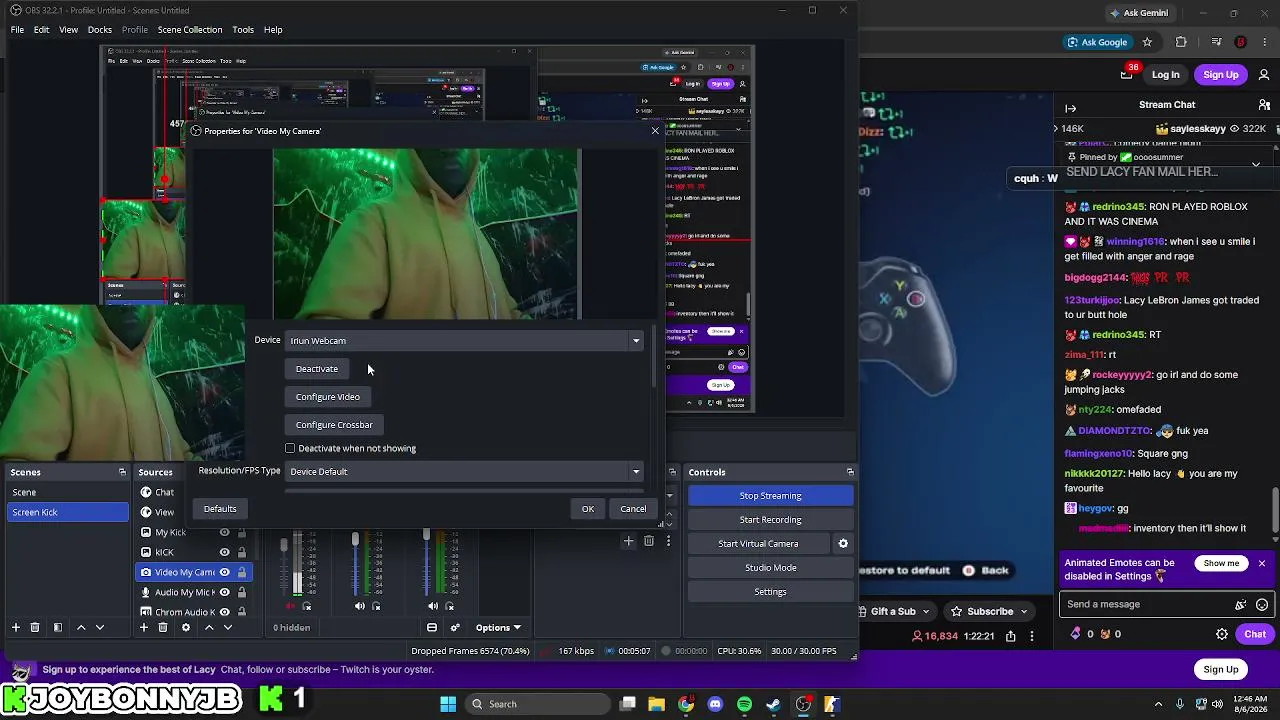Confirm properties with OK button
The width and height of the screenshot is (1280, 720).
click(x=588, y=509)
